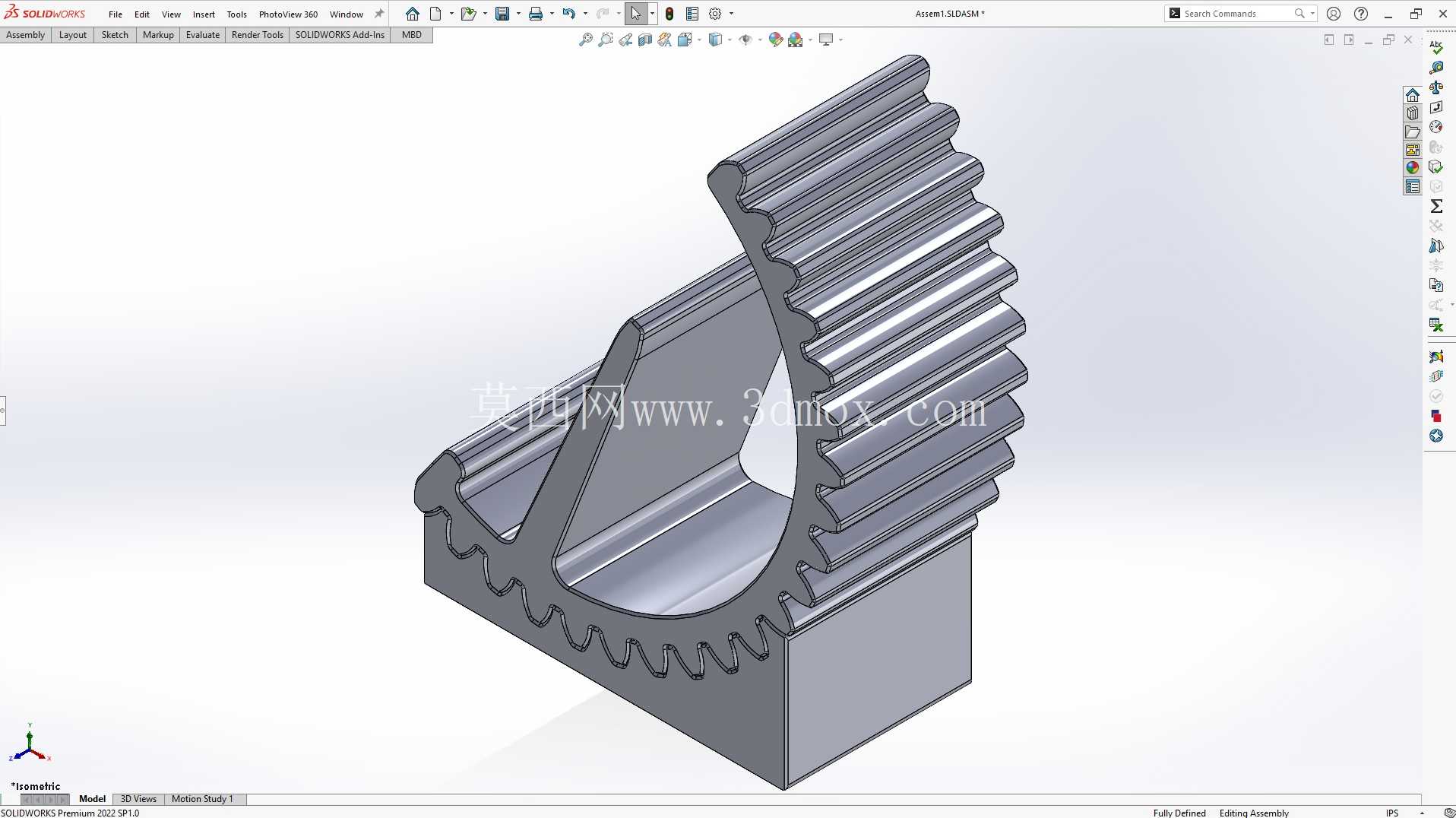Switch to SOLIDWORKS Add-Ins tab
Image resolution: width=1456 pixels, height=818 pixels.
(340, 35)
